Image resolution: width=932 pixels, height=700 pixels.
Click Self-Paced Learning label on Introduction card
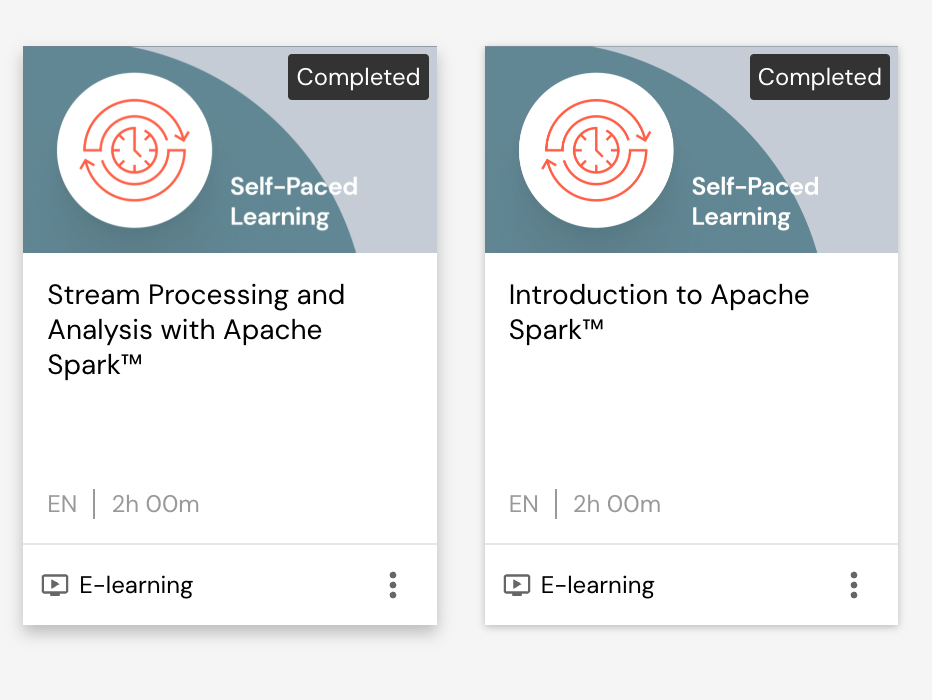(755, 201)
